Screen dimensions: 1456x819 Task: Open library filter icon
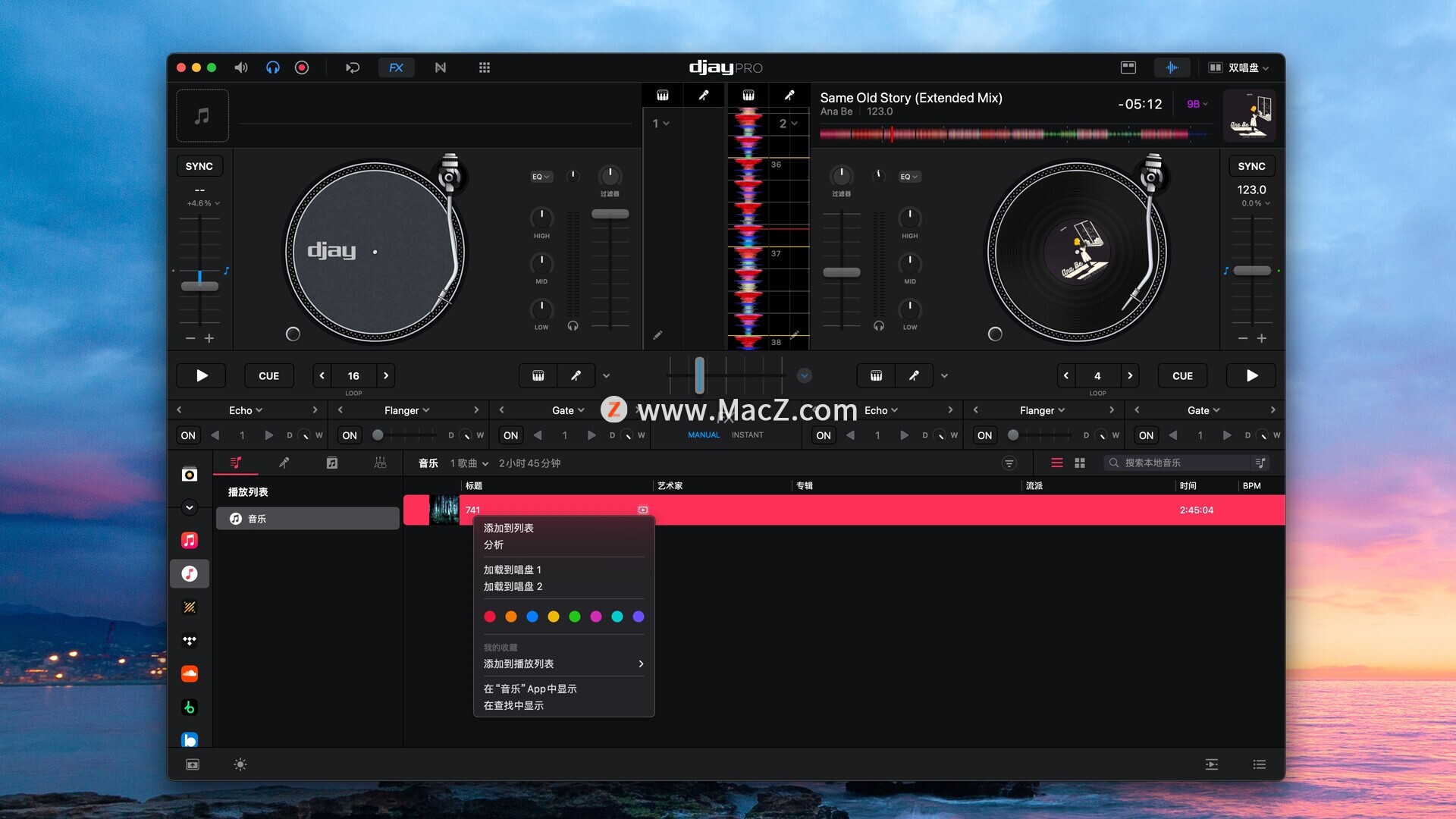tap(1009, 463)
